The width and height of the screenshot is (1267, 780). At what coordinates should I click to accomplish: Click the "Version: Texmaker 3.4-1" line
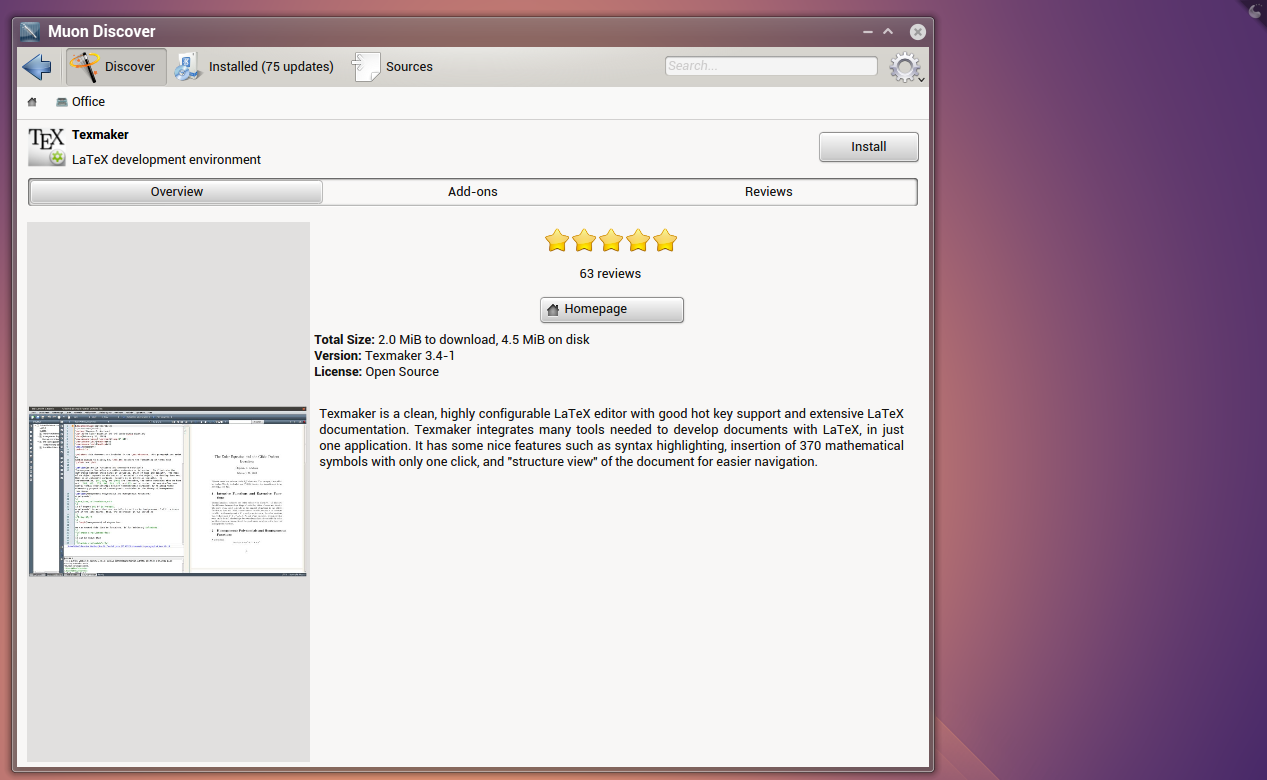point(385,356)
